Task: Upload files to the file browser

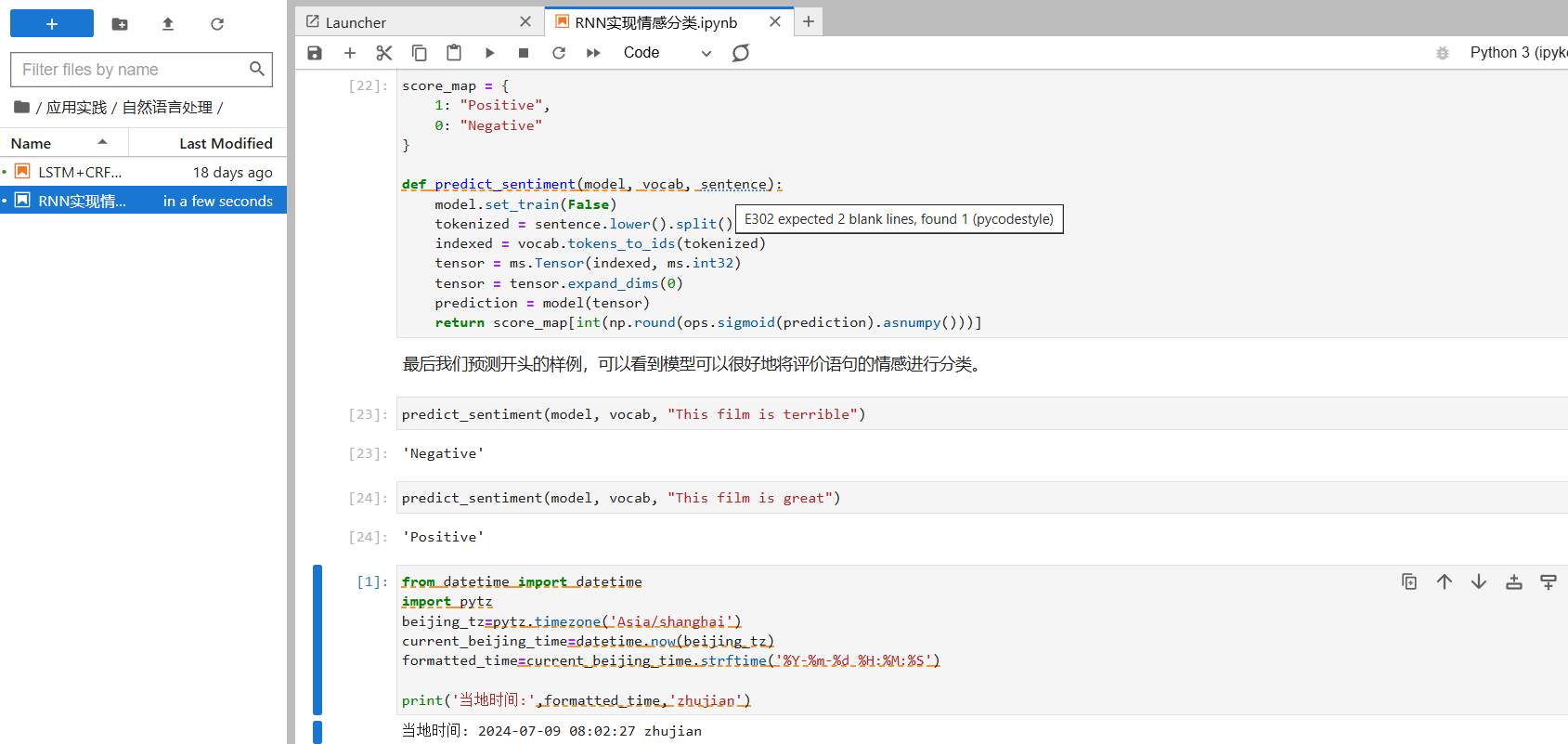Action: click(x=168, y=24)
